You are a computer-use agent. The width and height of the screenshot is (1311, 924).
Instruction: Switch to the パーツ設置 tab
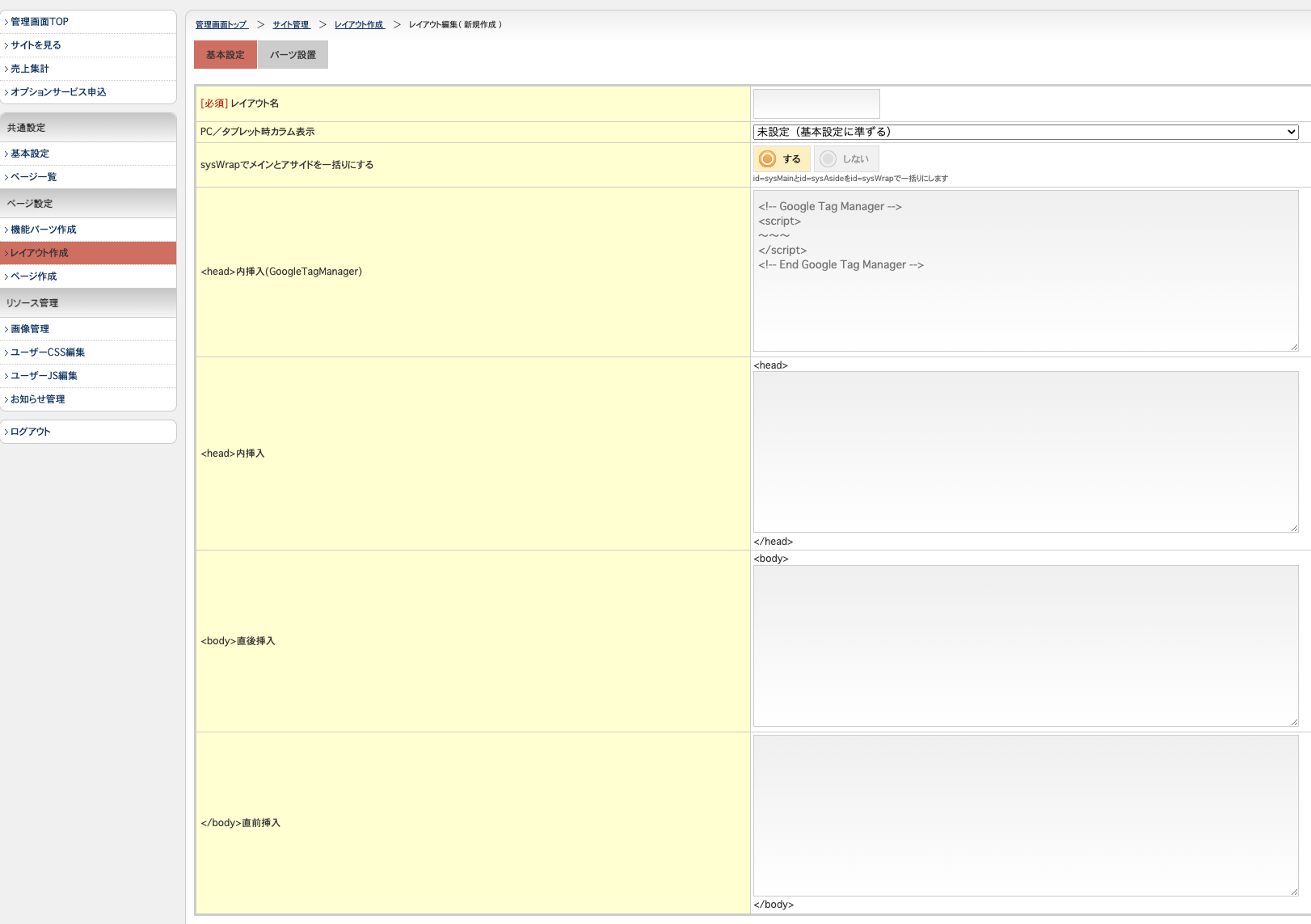point(293,55)
